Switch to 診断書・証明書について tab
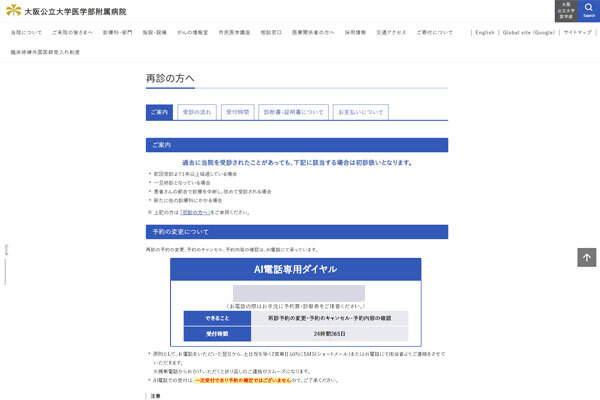Image resolution: width=600 pixels, height=400 pixels. 293,112
